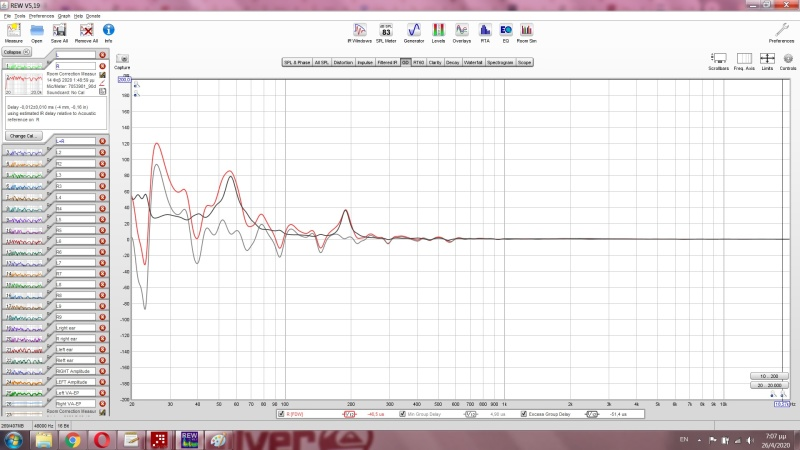The height and width of the screenshot is (450, 800).
Task: Toggle the R (FDW) trace checkbox
Action: click(x=280, y=413)
